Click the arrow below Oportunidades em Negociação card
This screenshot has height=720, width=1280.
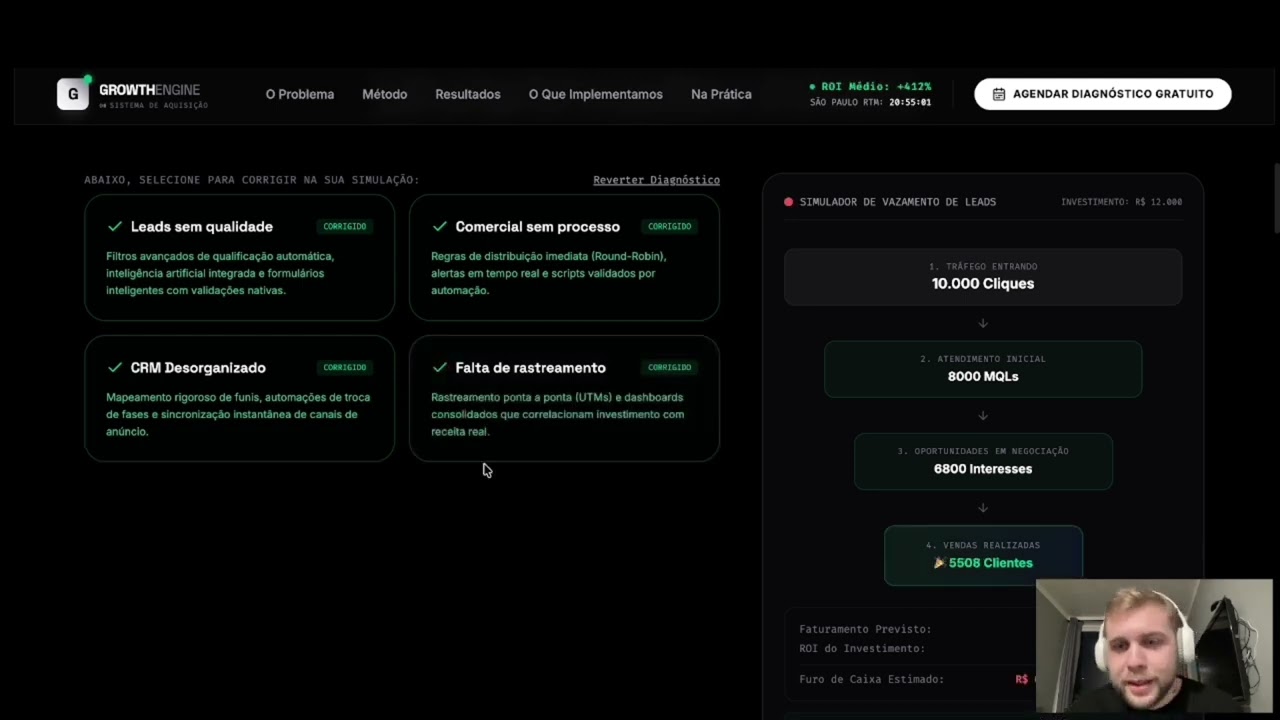[983, 507]
